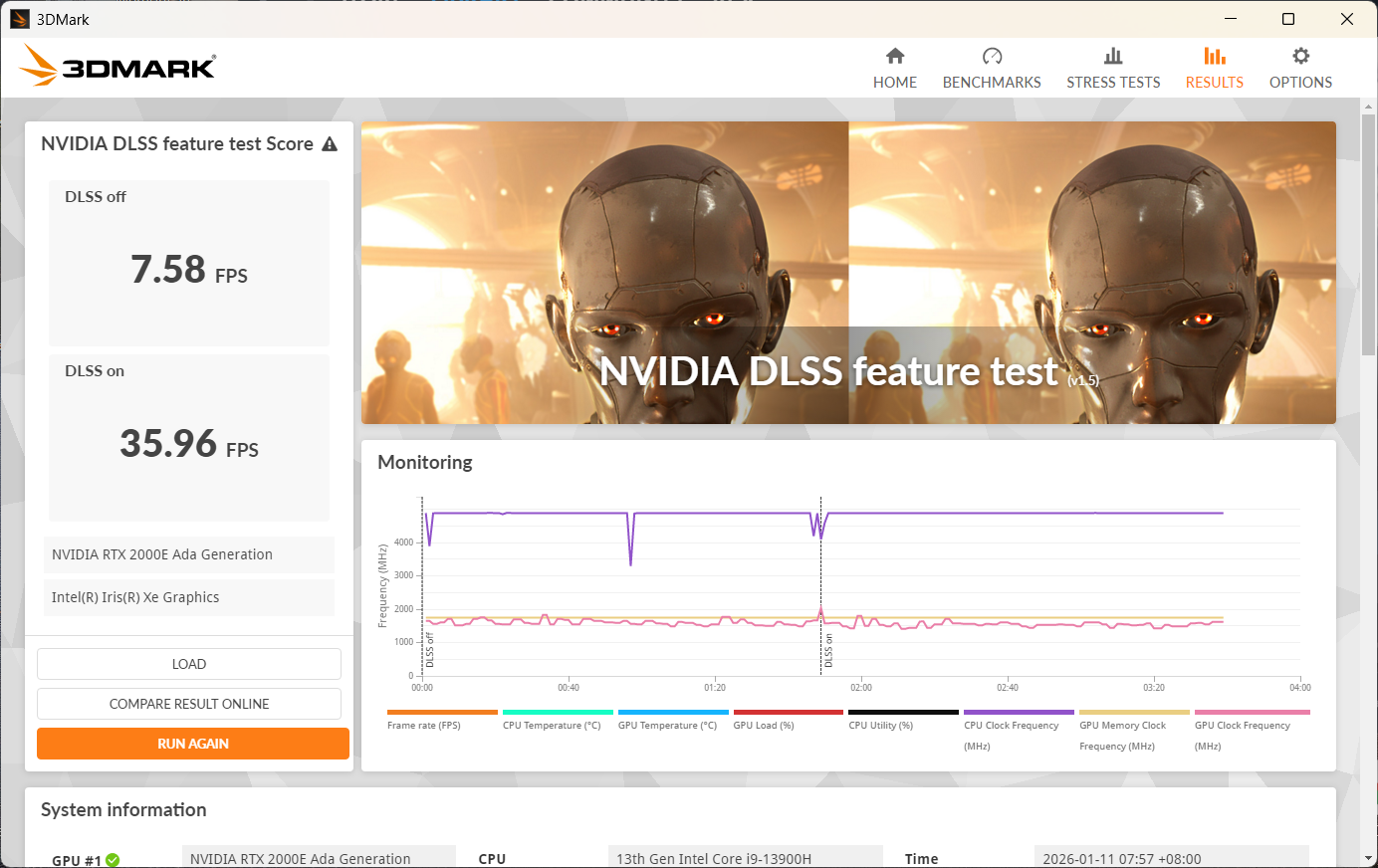This screenshot has width=1378, height=868.
Task: Click the Stress Tests bar chart icon
Action: tap(1113, 56)
